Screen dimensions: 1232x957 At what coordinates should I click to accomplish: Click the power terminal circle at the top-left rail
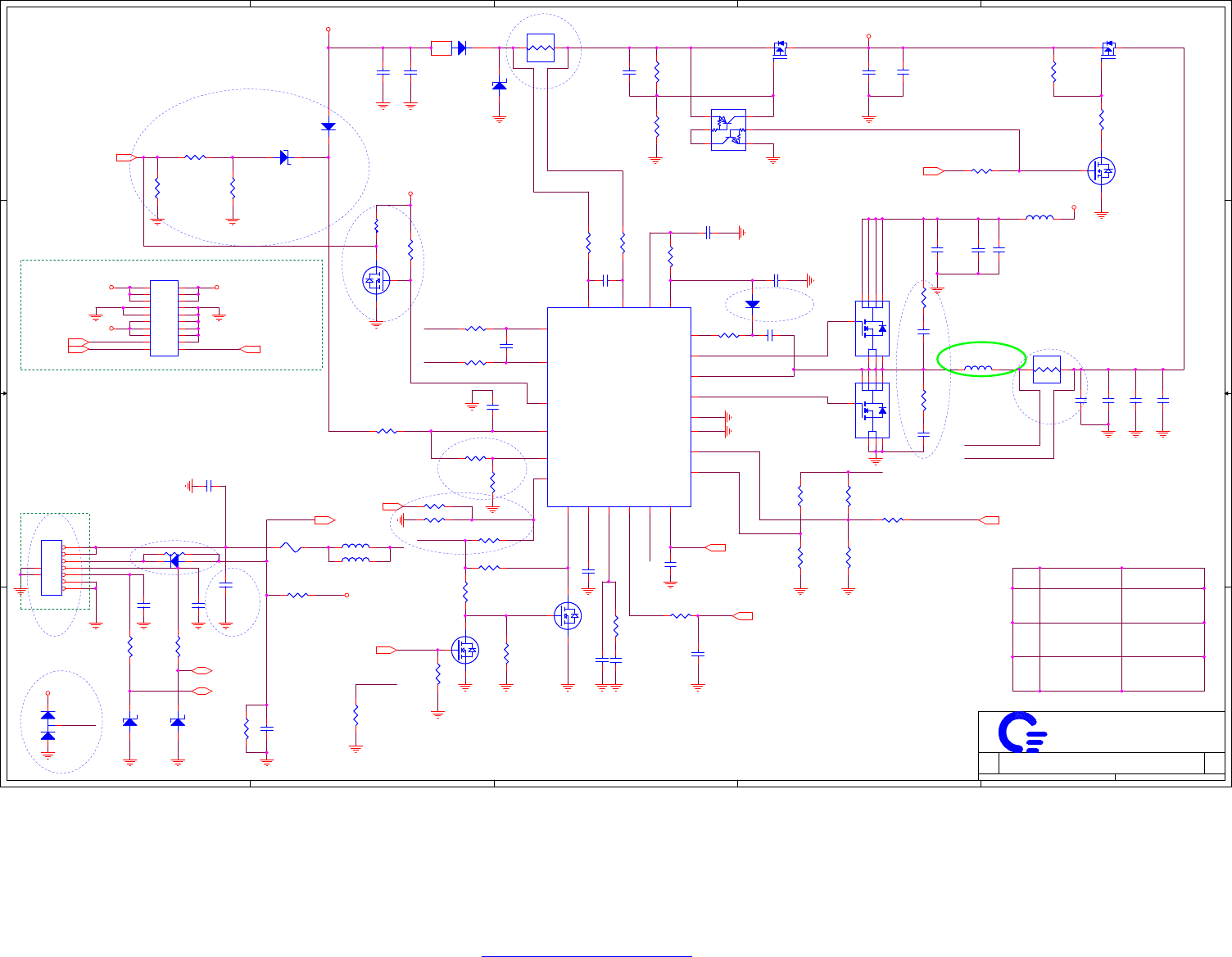pyautogui.click(x=328, y=29)
